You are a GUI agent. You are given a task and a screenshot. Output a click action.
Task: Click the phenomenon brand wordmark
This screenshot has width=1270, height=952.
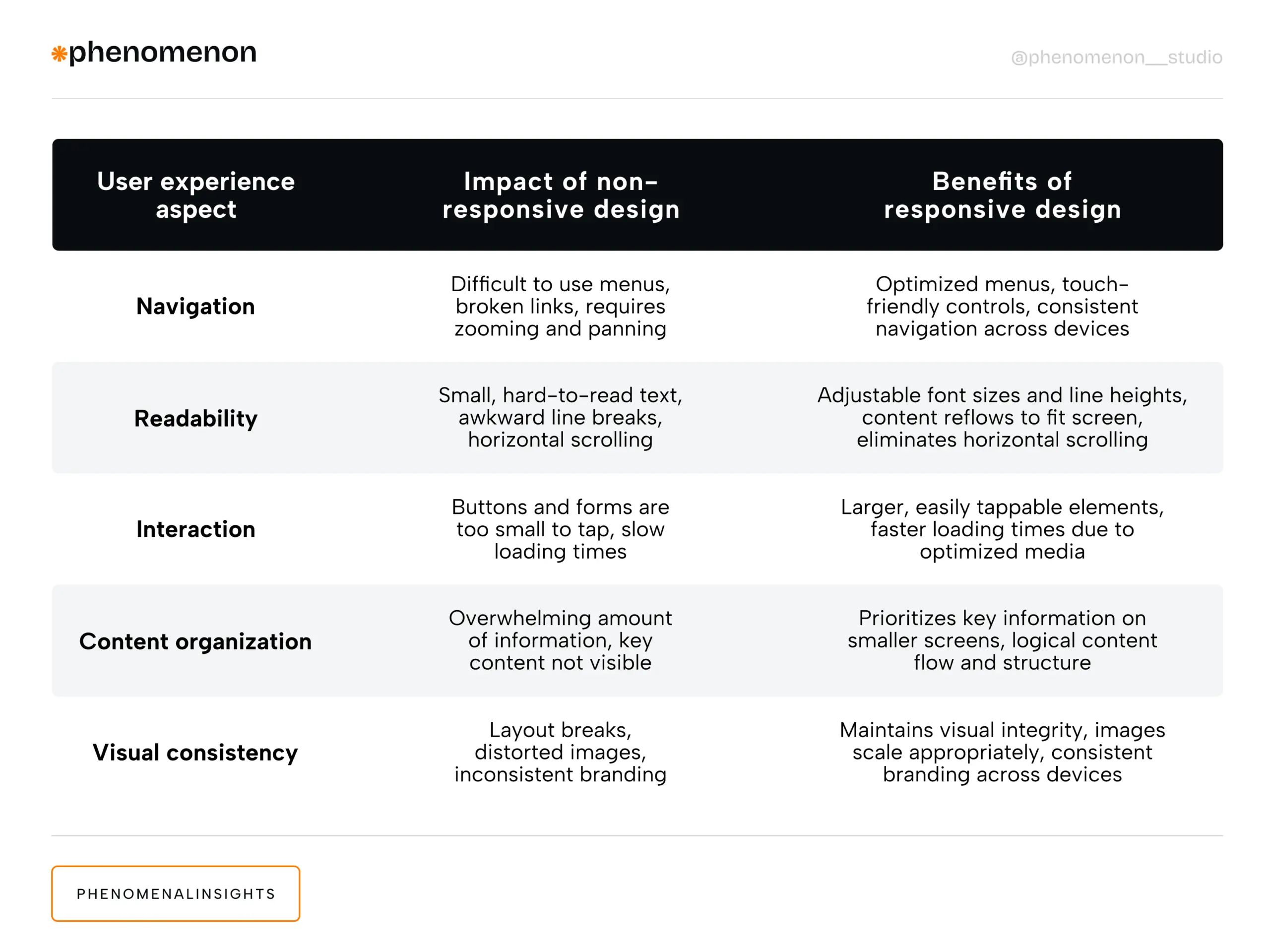[x=163, y=52]
